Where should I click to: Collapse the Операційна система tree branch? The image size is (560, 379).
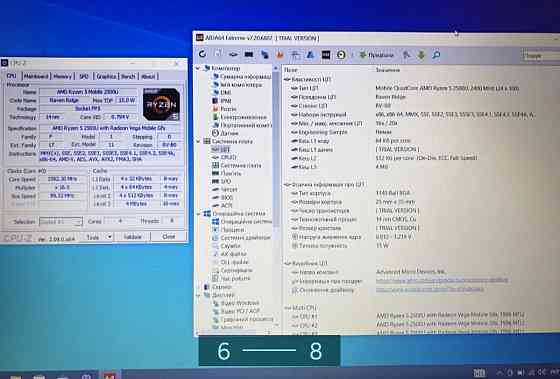point(198,214)
